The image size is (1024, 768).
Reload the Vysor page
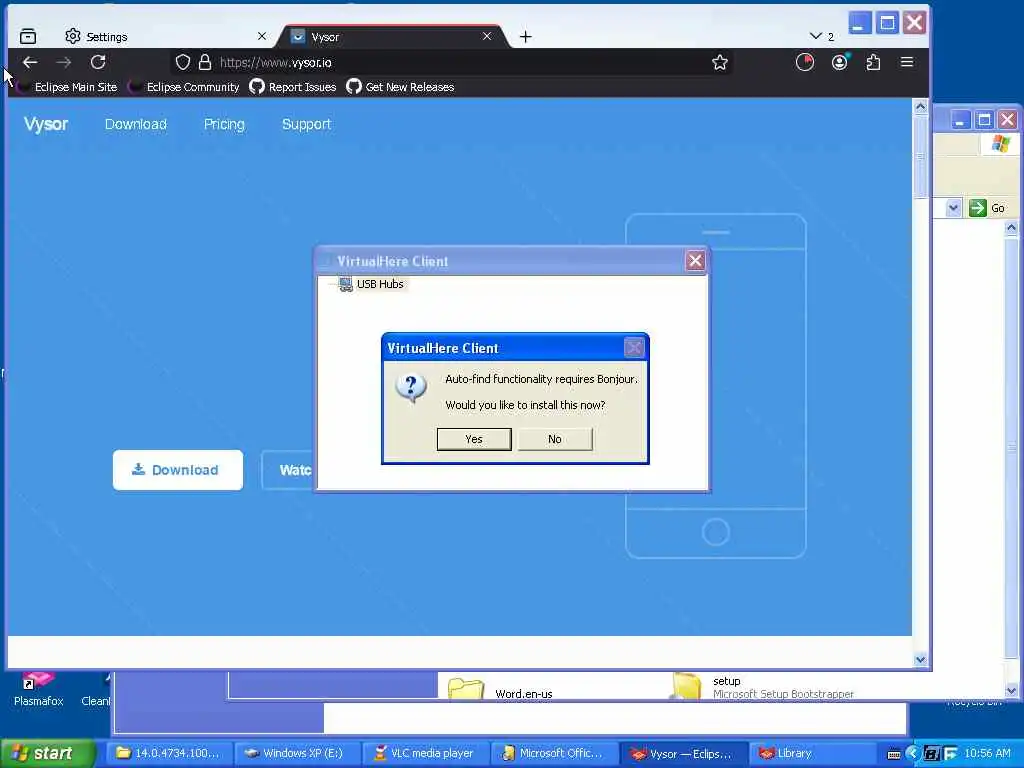click(98, 63)
